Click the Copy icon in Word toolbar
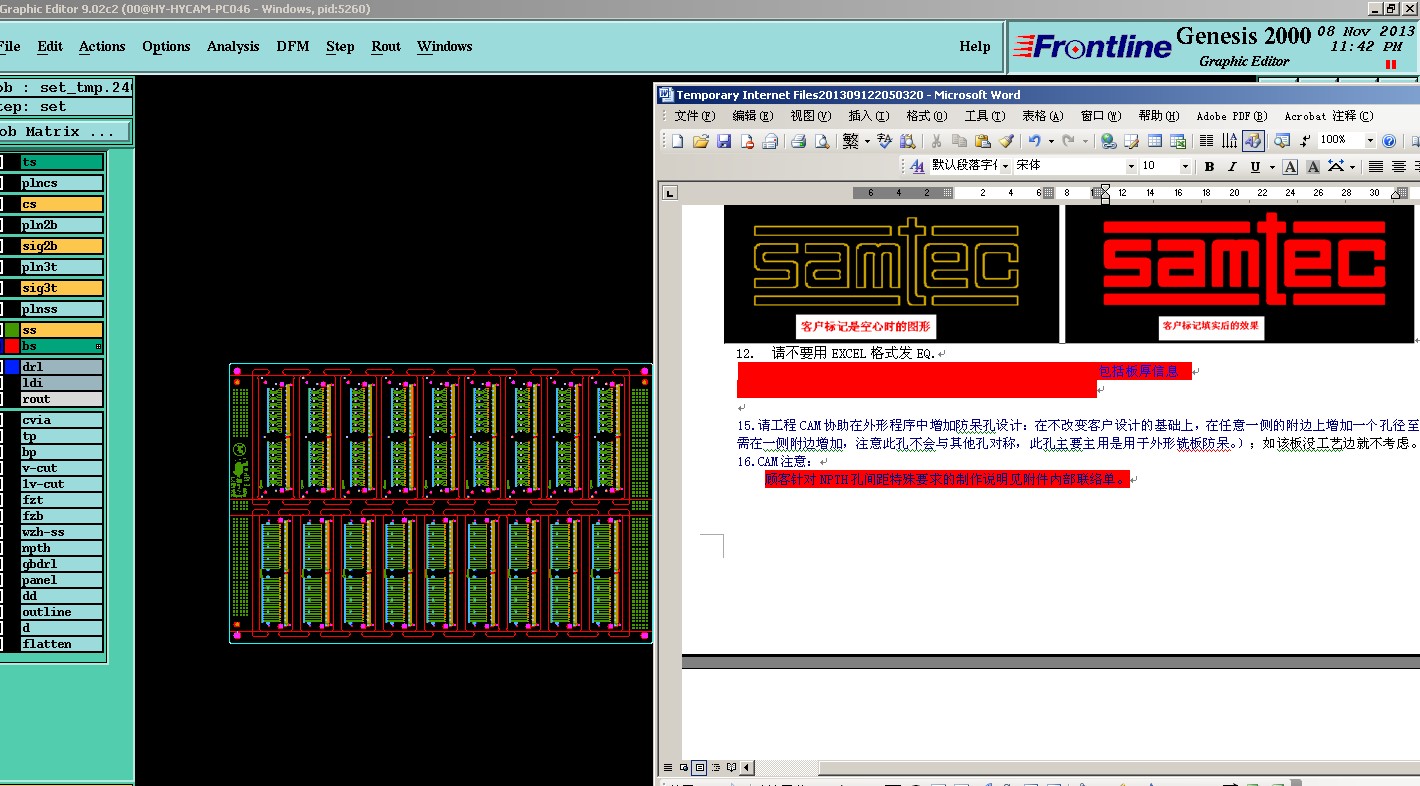 [x=959, y=141]
